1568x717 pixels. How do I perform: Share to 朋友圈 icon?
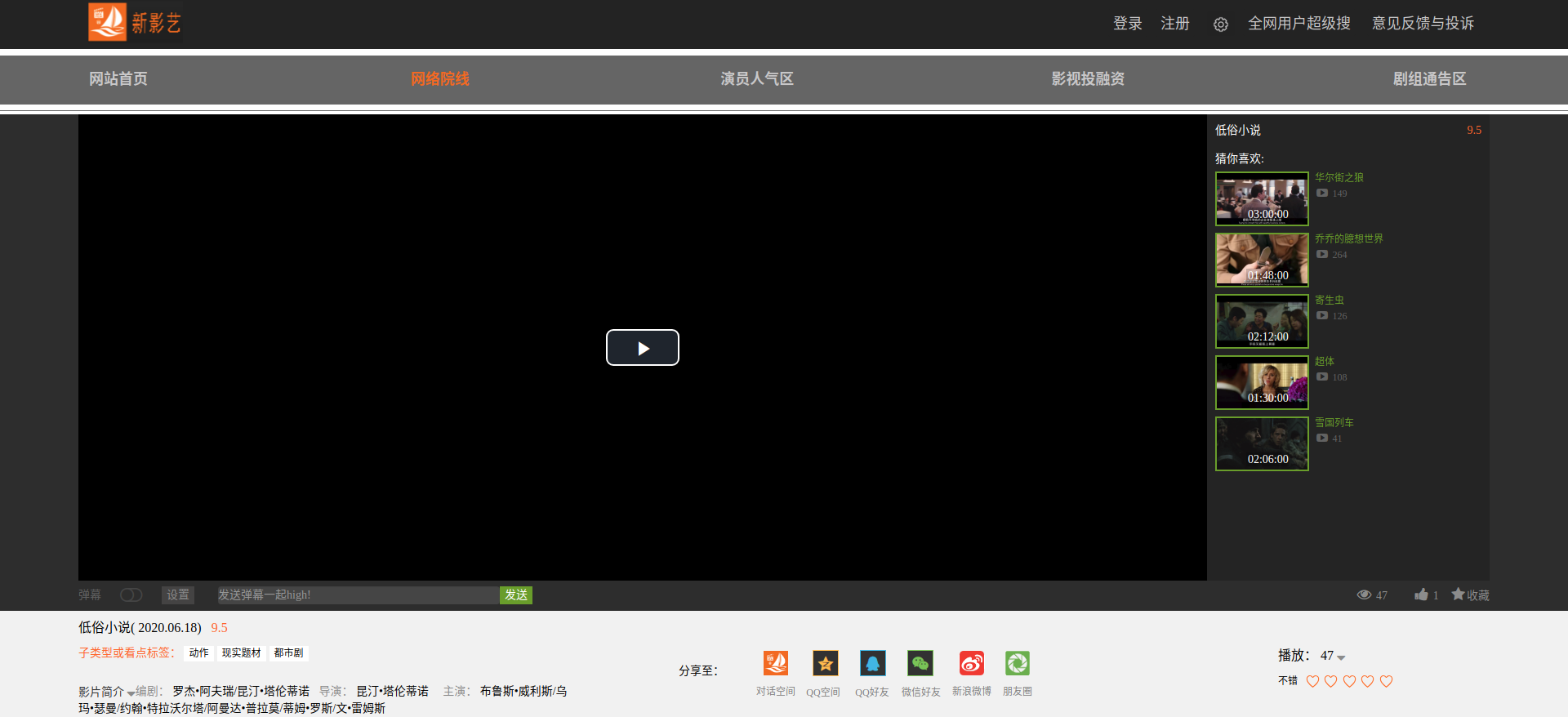click(x=1017, y=663)
